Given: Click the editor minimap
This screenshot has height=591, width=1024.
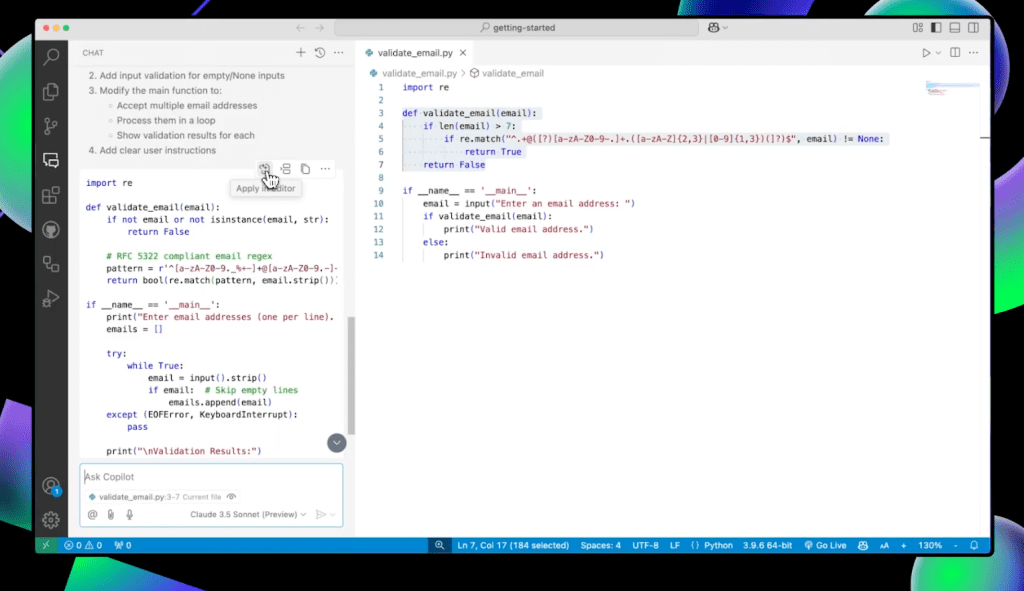Looking at the screenshot, I should [952, 88].
